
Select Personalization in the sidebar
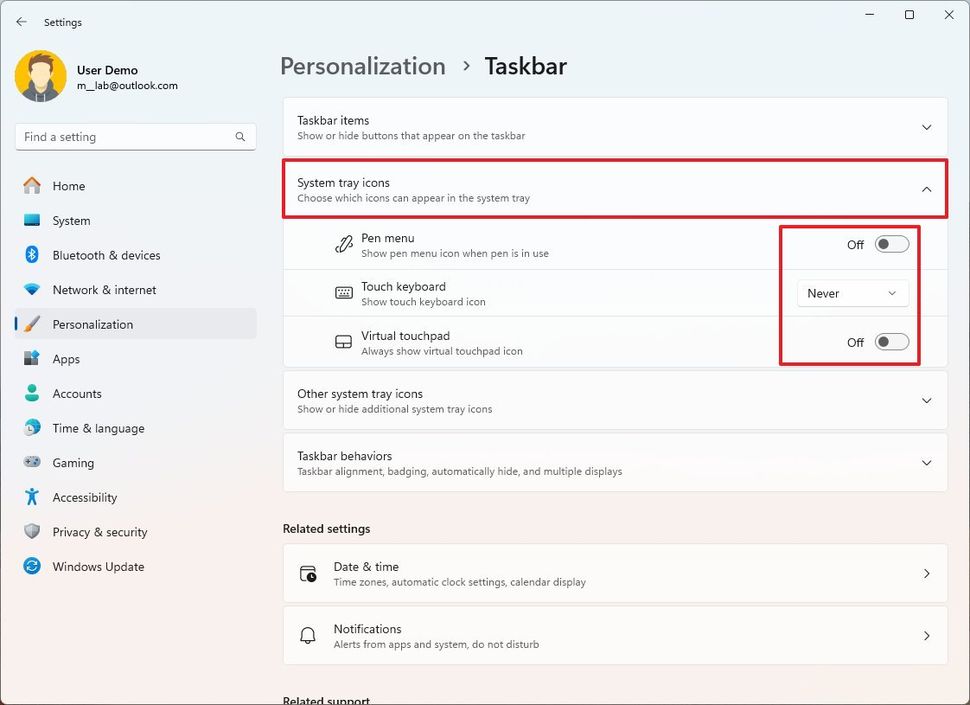(93, 324)
